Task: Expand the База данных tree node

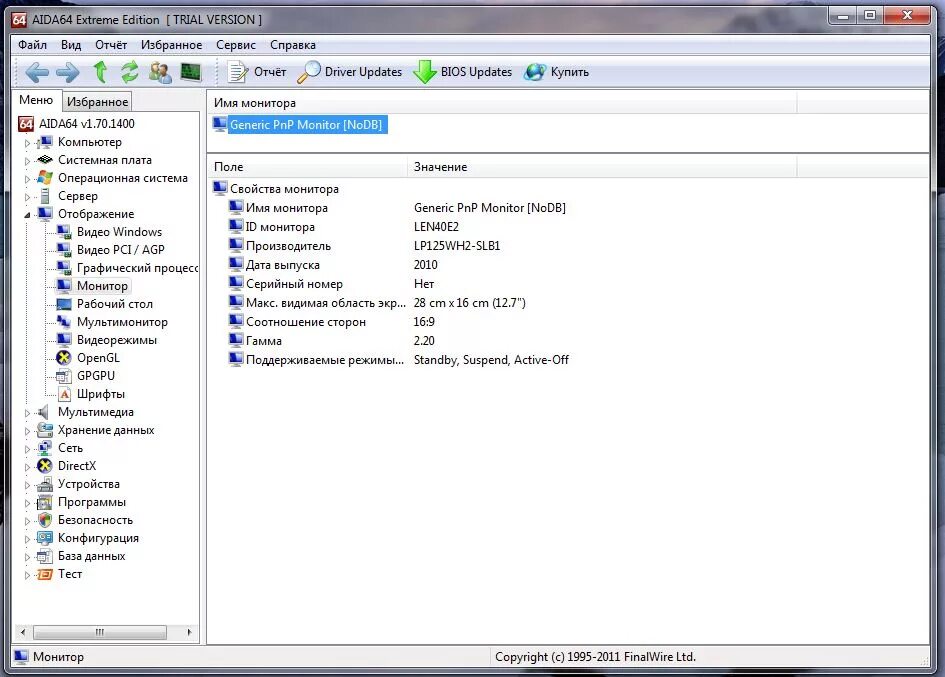Action: (27, 558)
